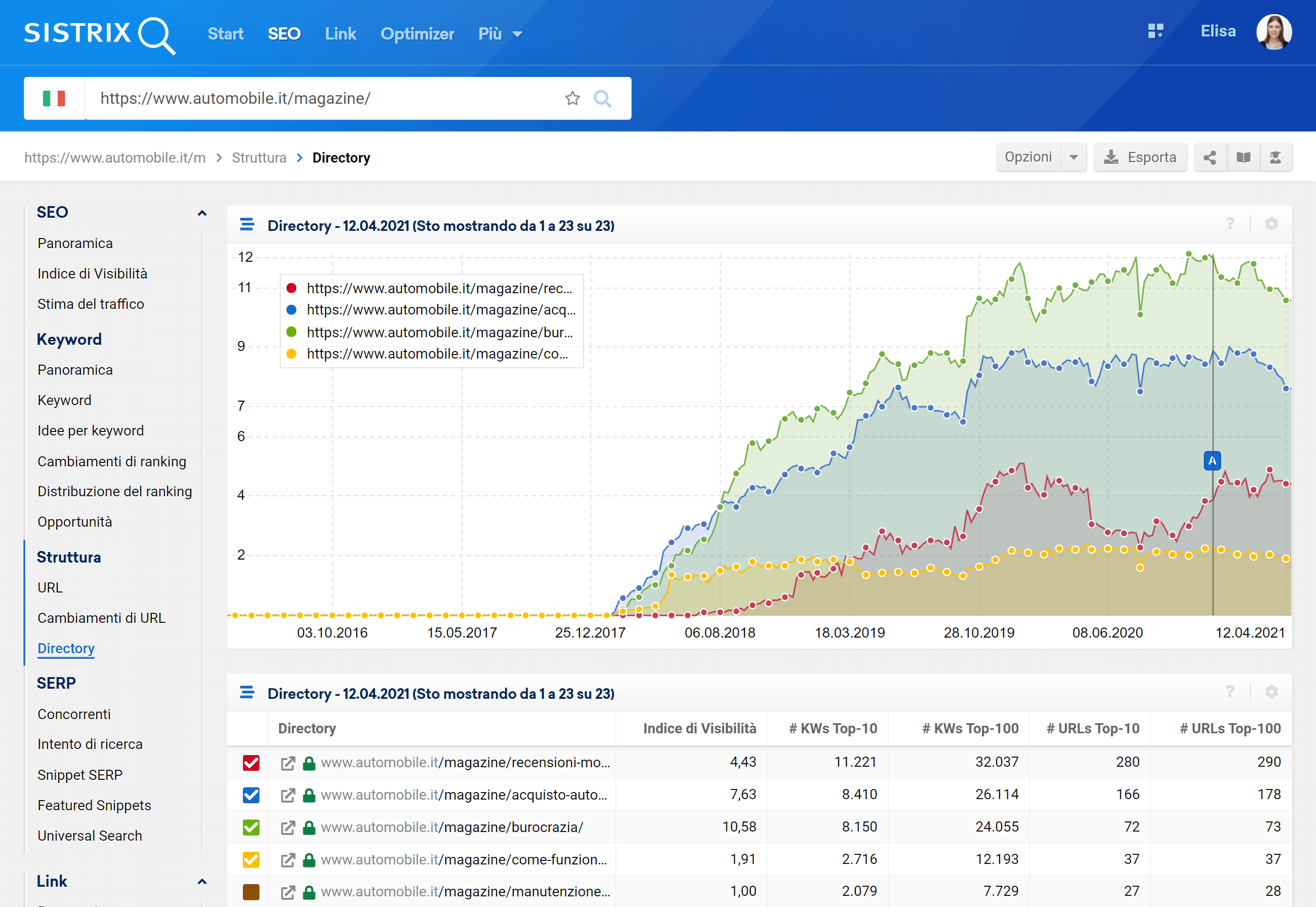Click the lock icon of recensioni-mo row
Viewport: 1316px width, 907px height.
(x=309, y=763)
